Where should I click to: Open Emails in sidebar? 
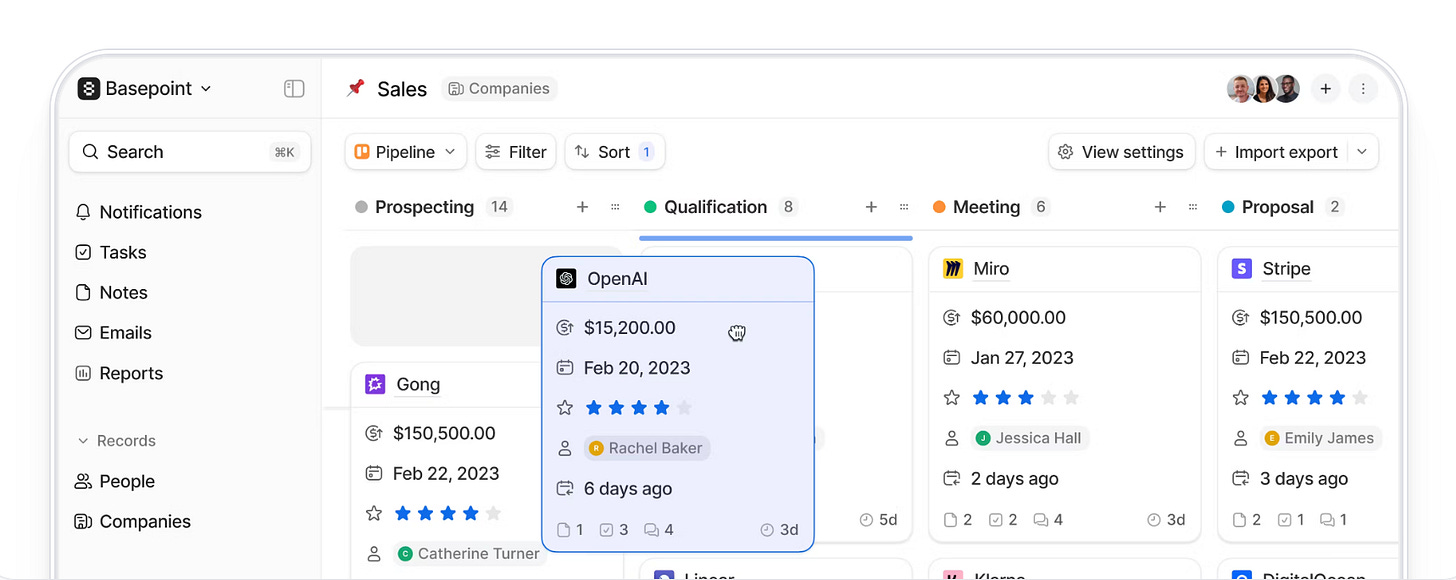(113, 333)
